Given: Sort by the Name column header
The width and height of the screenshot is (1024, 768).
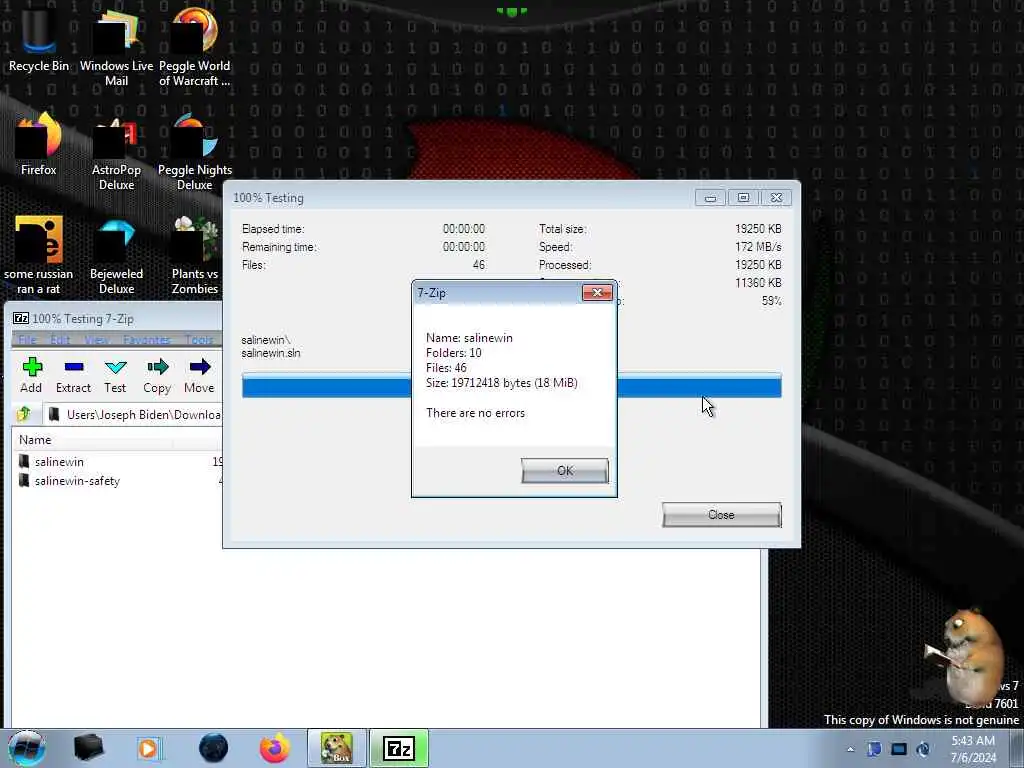Looking at the screenshot, I should tap(35, 440).
